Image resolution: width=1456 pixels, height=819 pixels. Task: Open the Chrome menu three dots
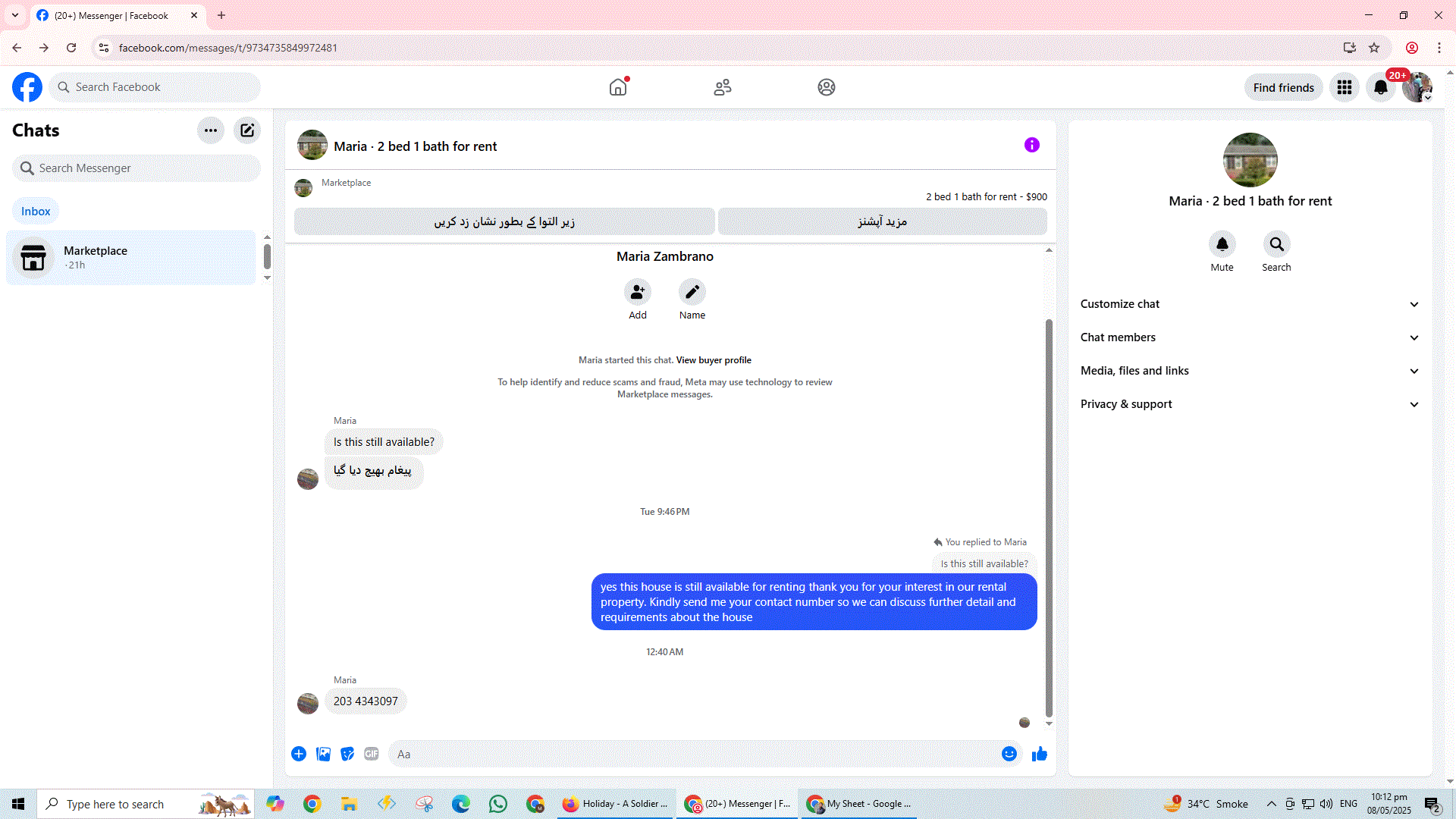point(1439,48)
